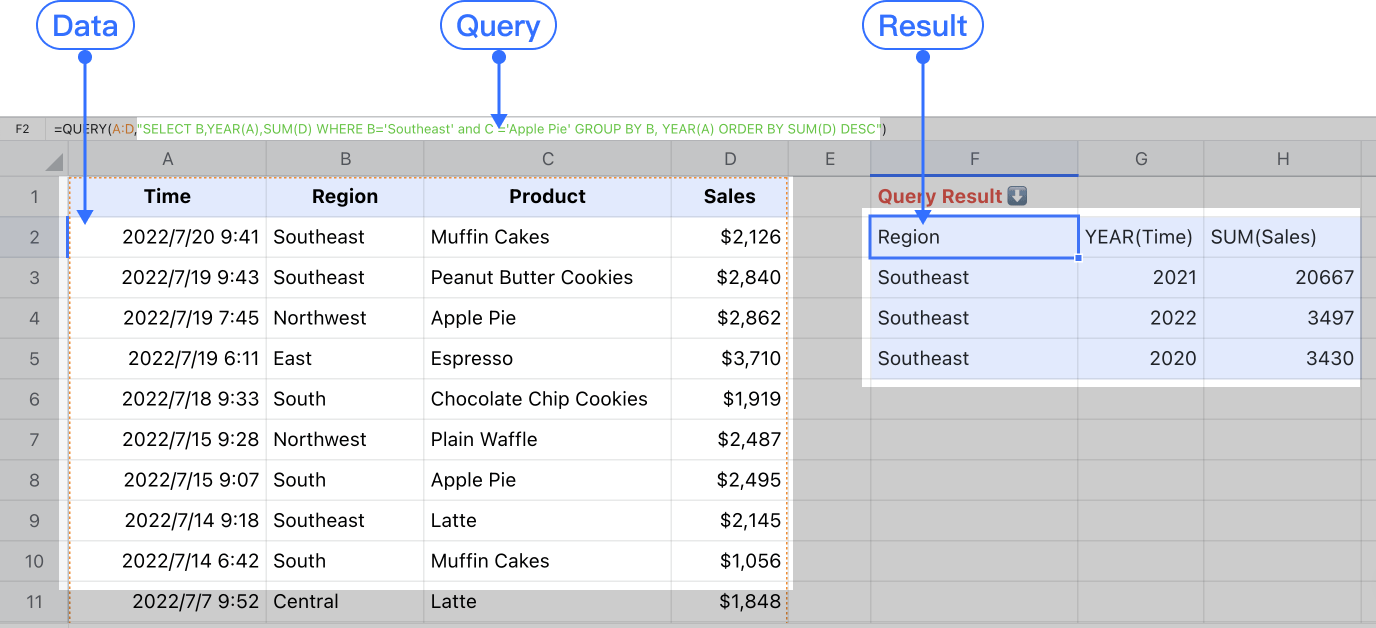Image resolution: width=1376 pixels, height=628 pixels.
Task: Select column H header
Action: click(x=1283, y=159)
